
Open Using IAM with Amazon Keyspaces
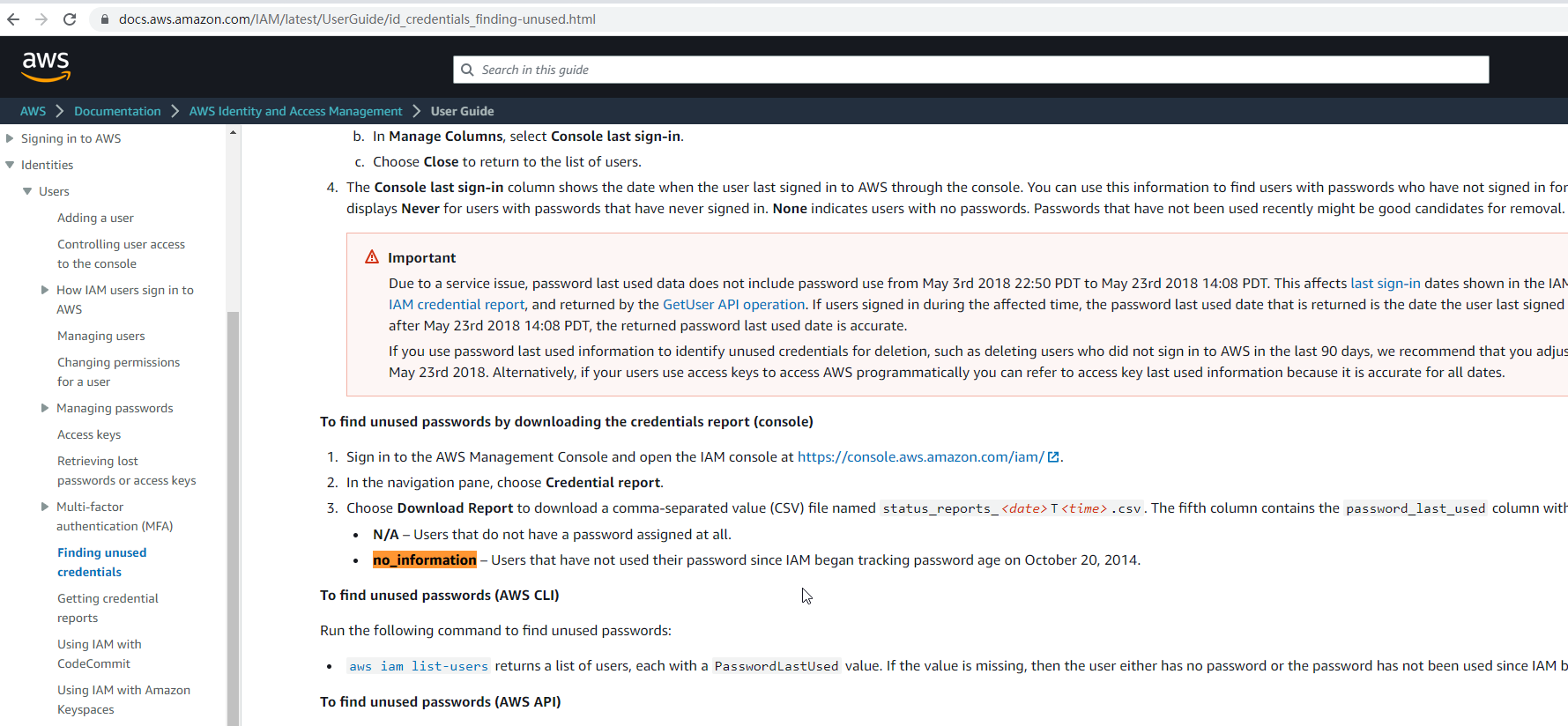[x=123, y=700]
